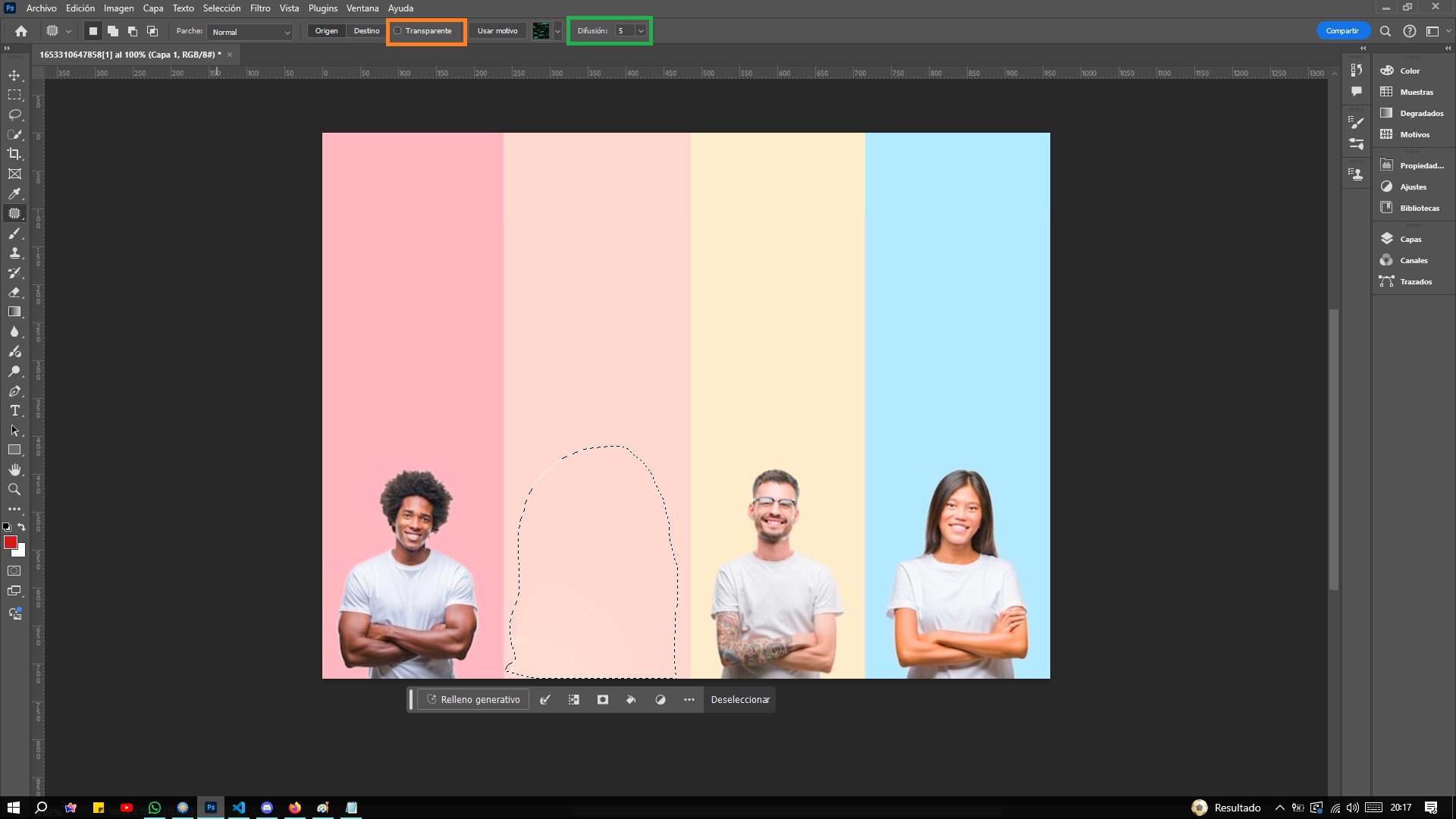Open the Capas panel
The image size is (1456, 819).
click(x=1410, y=239)
